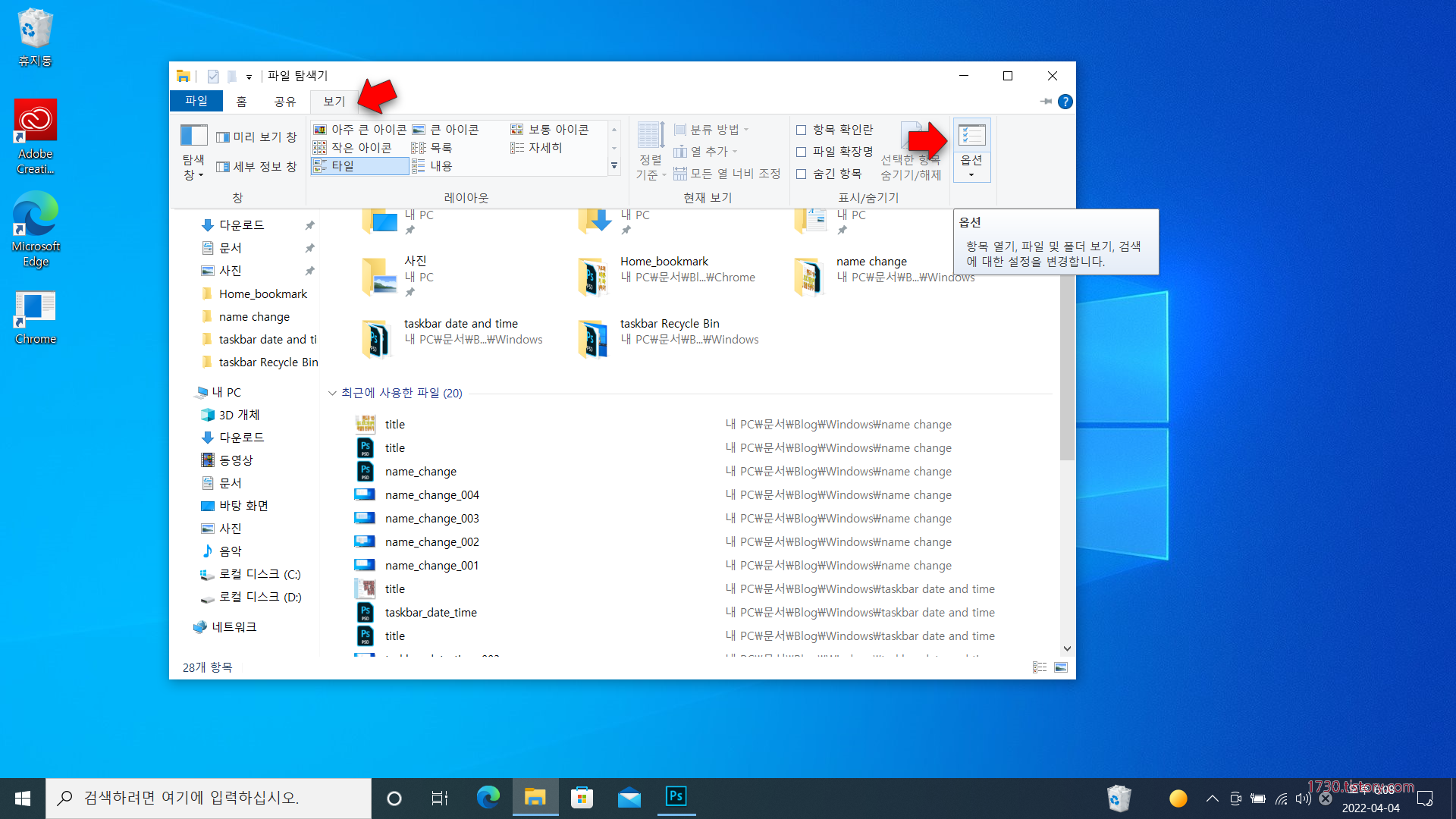Select Local Disk (C:) in navigation tree

pos(259,574)
